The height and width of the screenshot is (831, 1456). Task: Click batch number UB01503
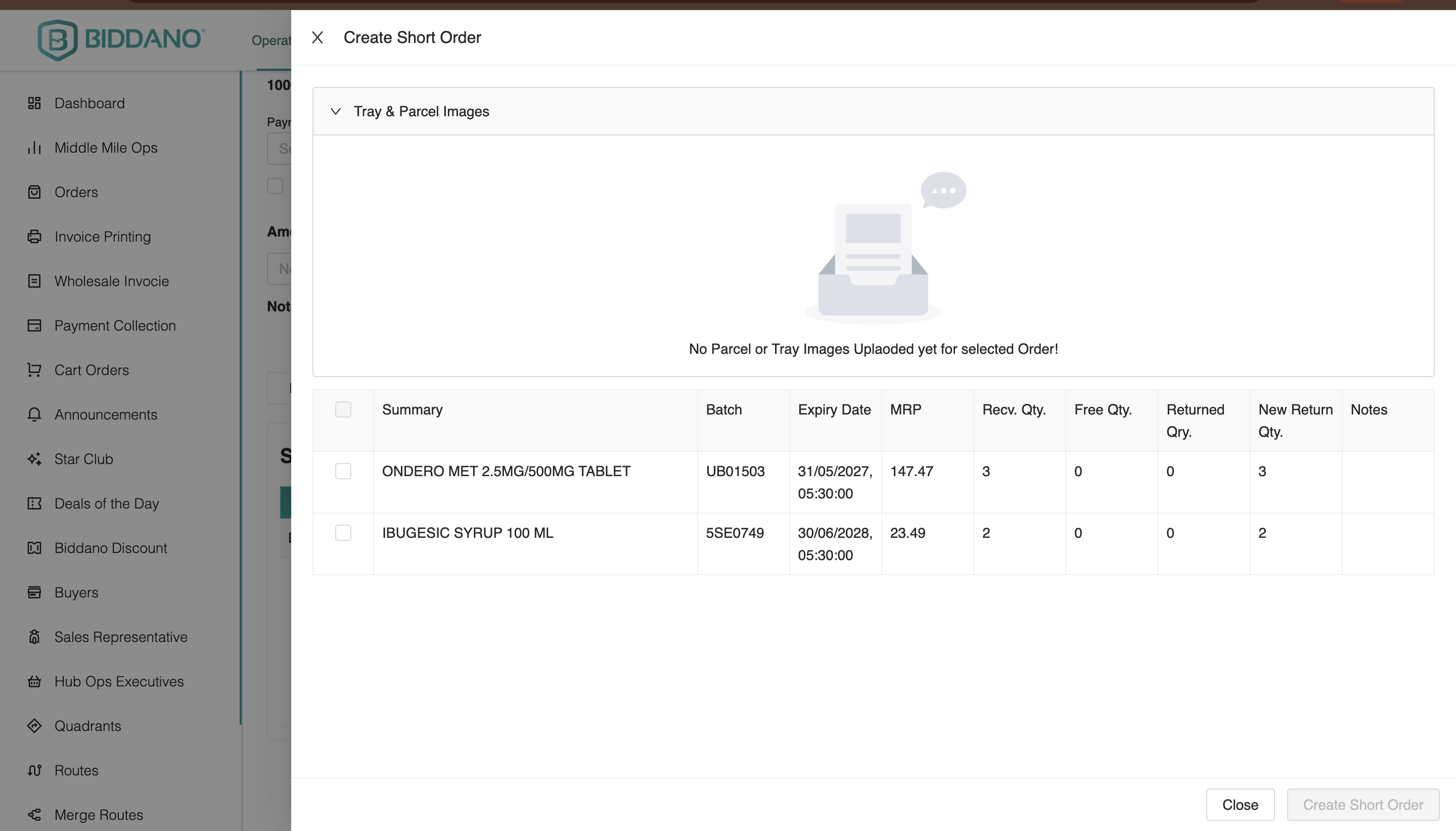(735, 472)
